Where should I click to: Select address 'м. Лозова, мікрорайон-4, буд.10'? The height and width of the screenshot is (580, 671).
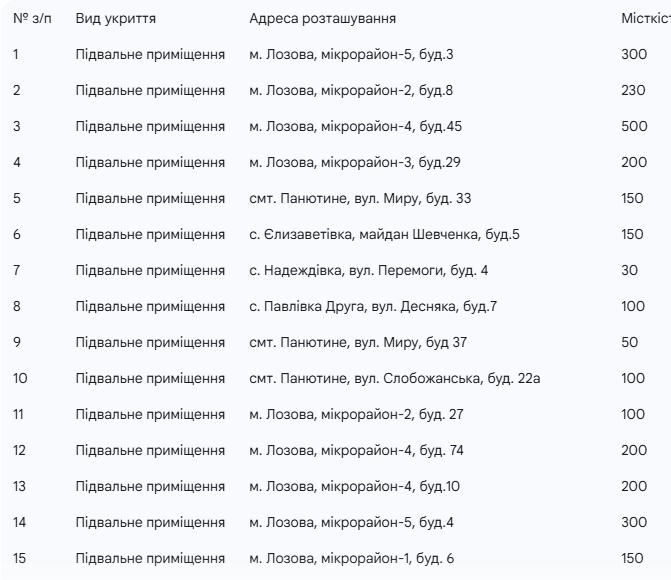click(x=354, y=486)
